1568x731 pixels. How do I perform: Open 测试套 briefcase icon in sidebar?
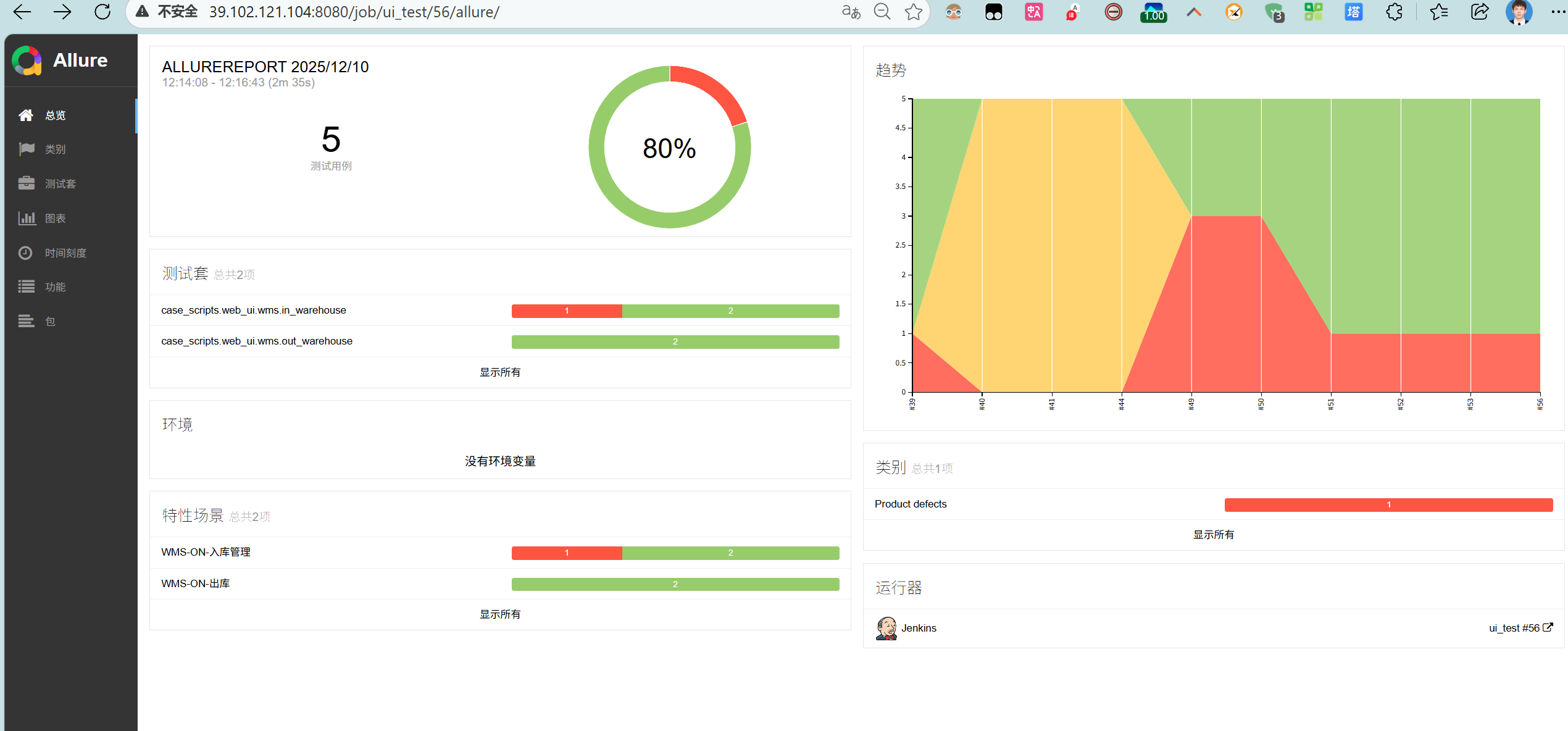click(x=27, y=183)
